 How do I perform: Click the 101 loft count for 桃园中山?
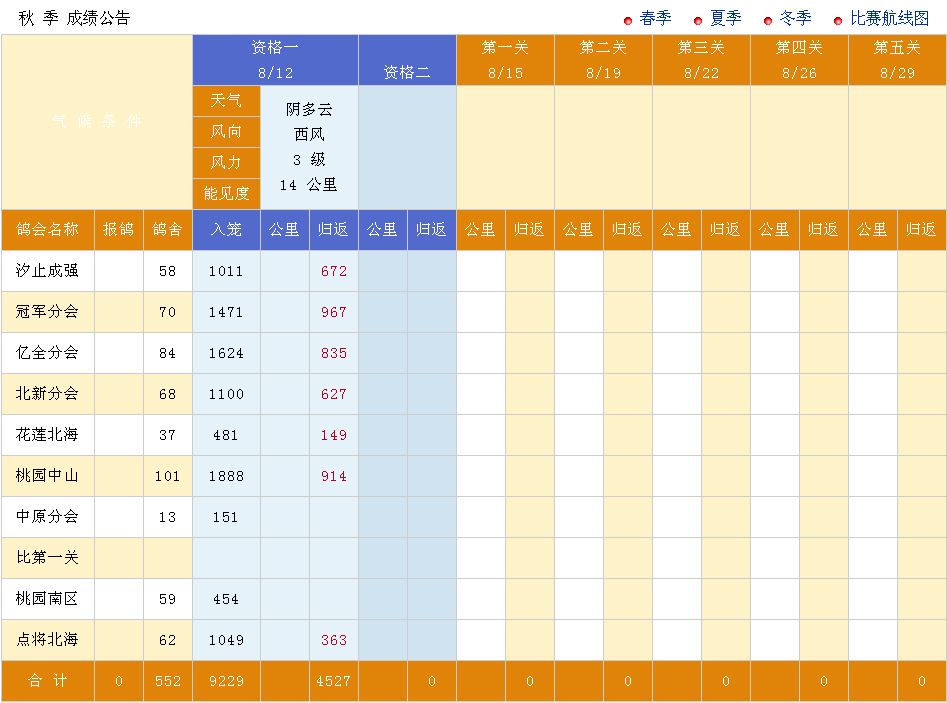click(x=168, y=477)
